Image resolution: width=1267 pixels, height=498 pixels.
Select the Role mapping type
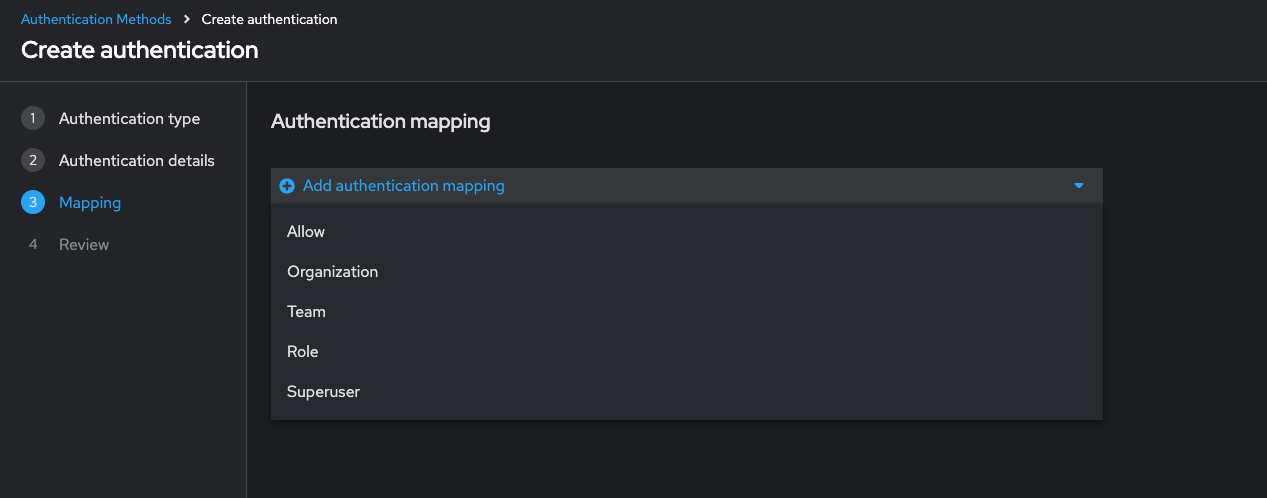302,352
